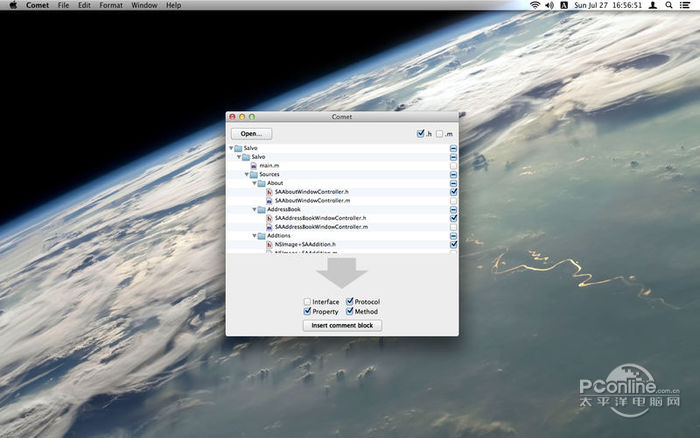Click the Open... button

251,134
